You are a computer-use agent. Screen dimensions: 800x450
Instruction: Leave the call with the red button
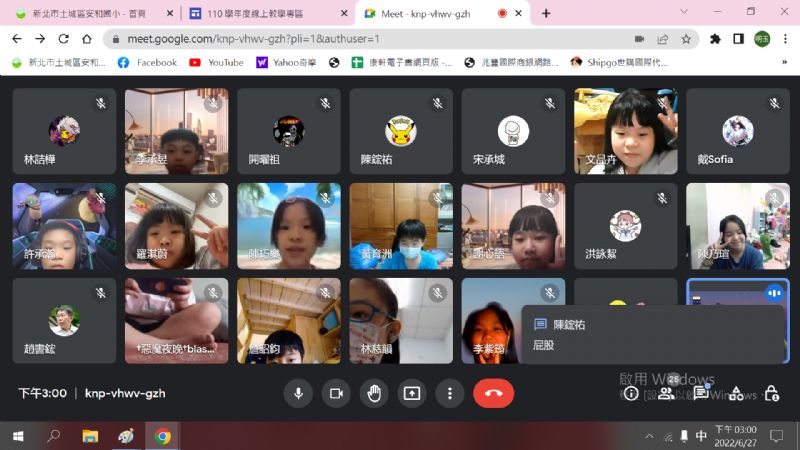coord(493,393)
